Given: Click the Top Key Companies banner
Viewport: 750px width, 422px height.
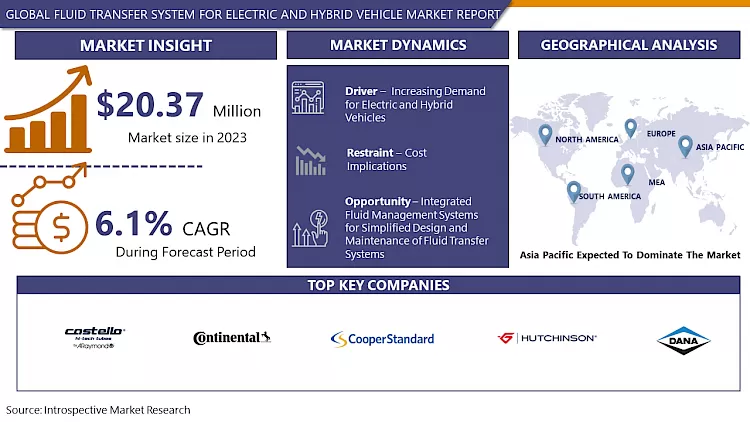Looking at the screenshot, I should (376, 285).
